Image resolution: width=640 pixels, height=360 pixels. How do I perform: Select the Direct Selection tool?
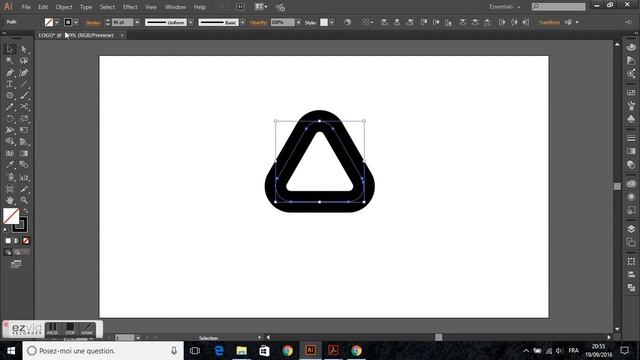pyautogui.click(x=24, y=49)
